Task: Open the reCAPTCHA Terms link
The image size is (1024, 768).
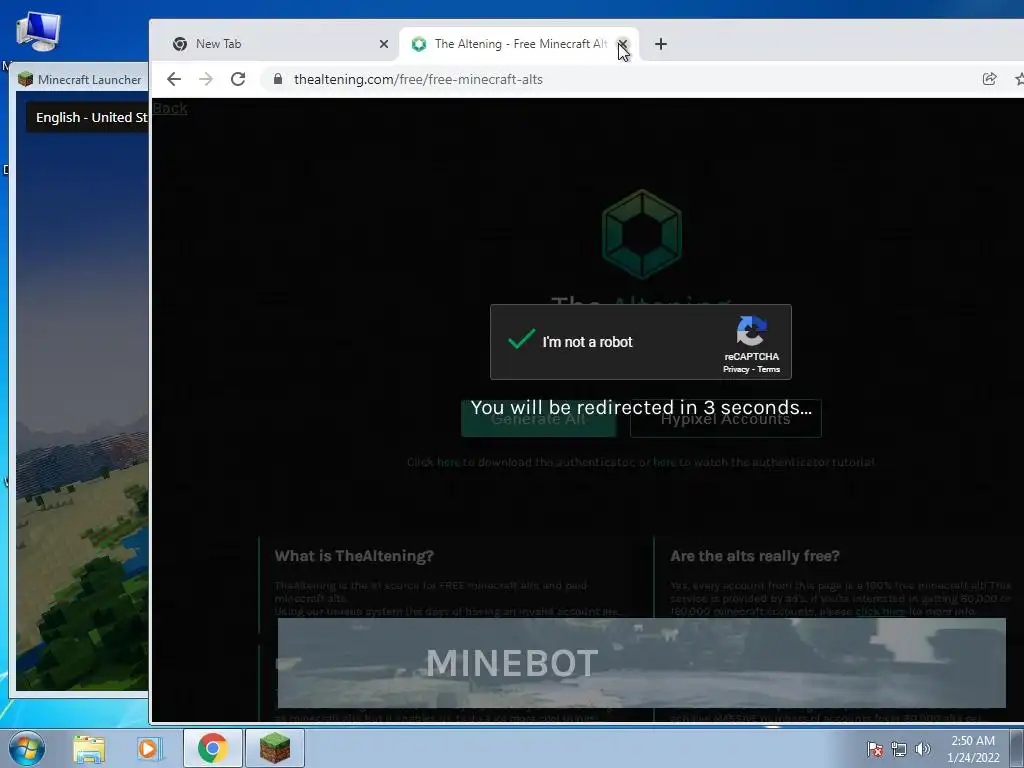Action: coord(769,370)
